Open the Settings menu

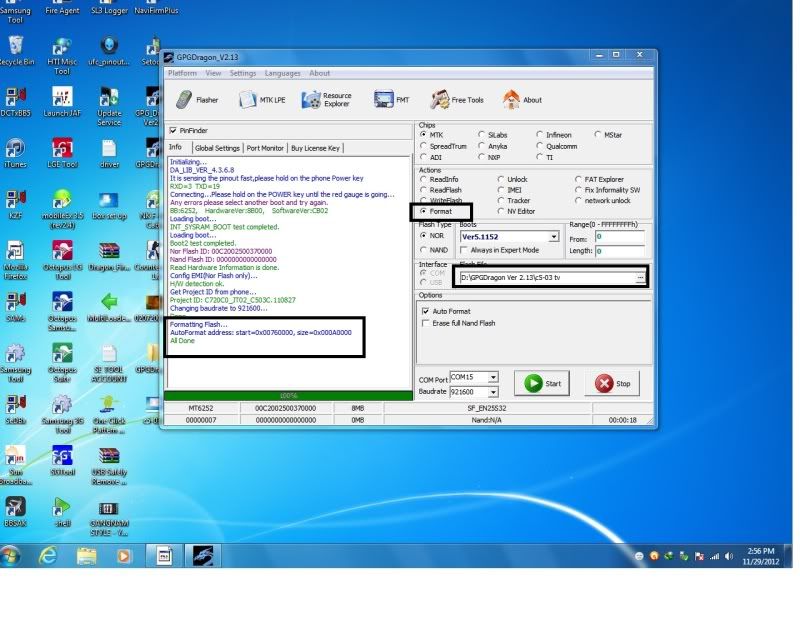pyautogui.click(x=243, y=73)
